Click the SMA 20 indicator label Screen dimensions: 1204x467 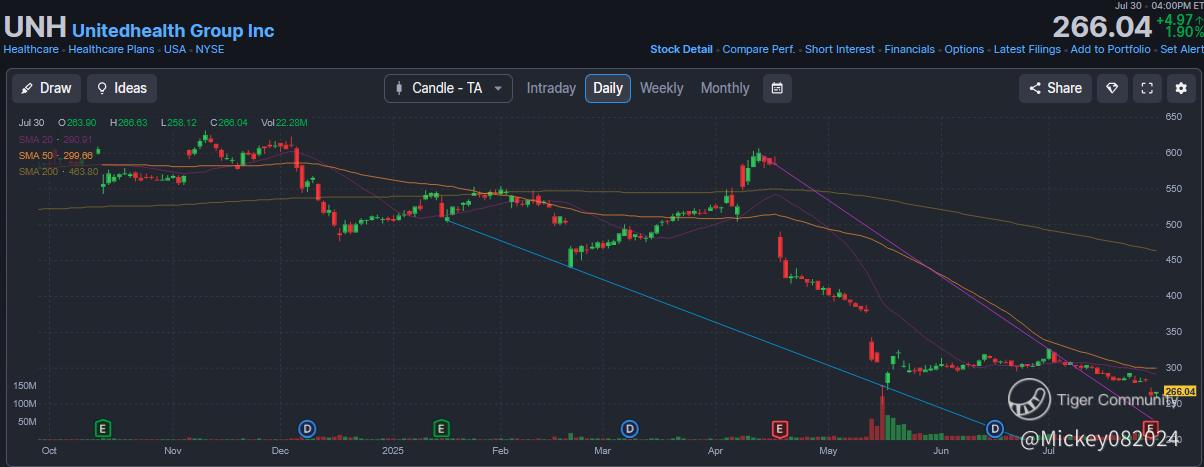click(x=55, y=139)
